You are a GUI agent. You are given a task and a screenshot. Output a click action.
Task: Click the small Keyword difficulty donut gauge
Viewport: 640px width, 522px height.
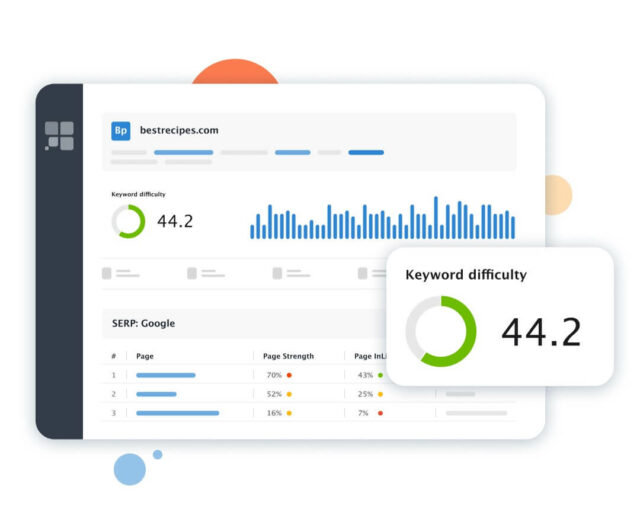click(x=128, y=221)
